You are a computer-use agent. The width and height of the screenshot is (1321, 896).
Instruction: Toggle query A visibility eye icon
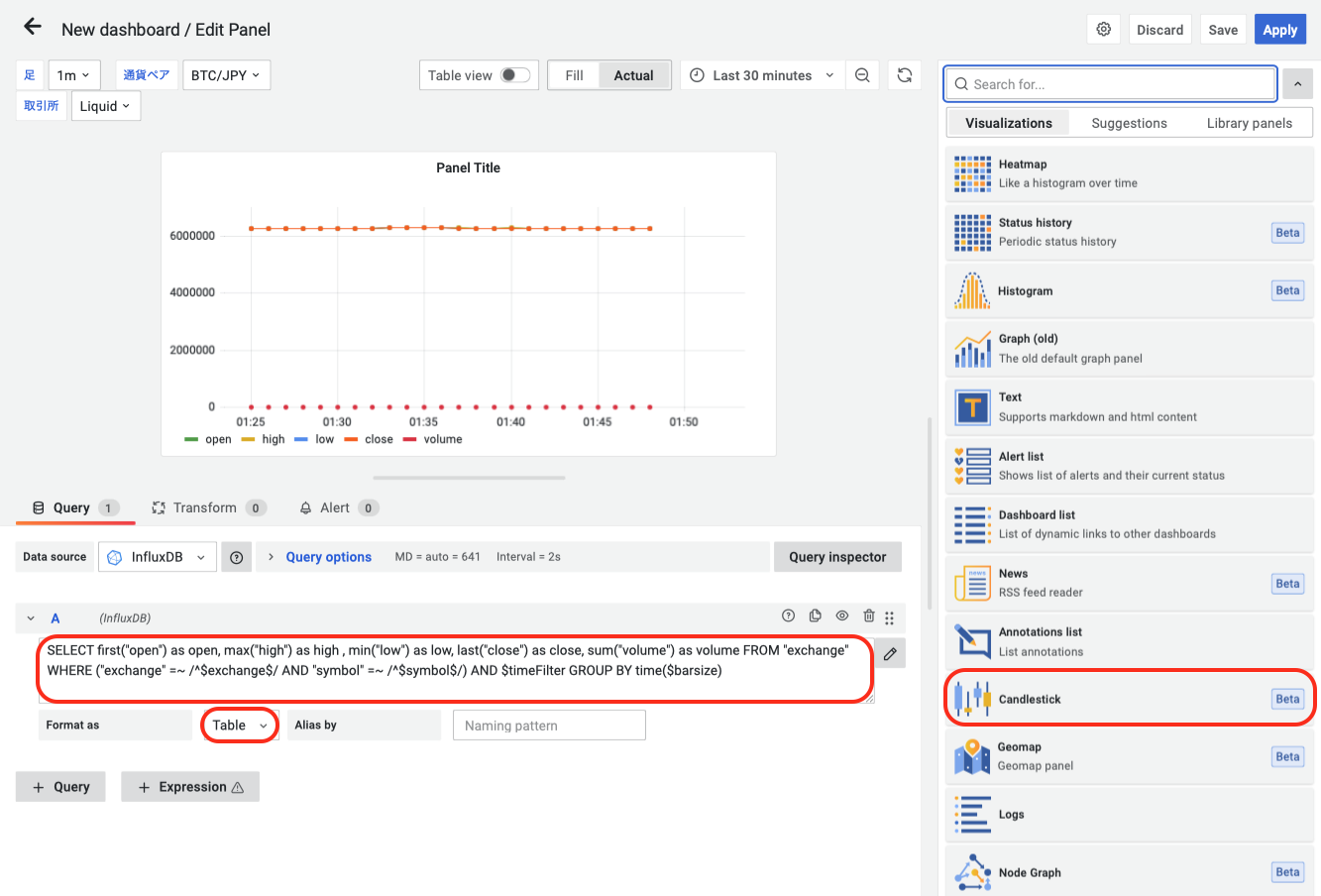click(842, 616)
